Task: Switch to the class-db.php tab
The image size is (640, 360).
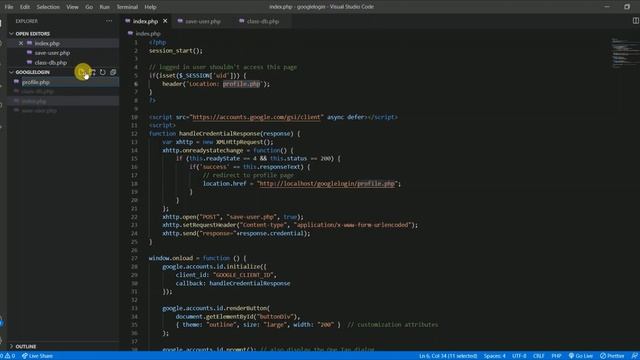Action: 262,21
